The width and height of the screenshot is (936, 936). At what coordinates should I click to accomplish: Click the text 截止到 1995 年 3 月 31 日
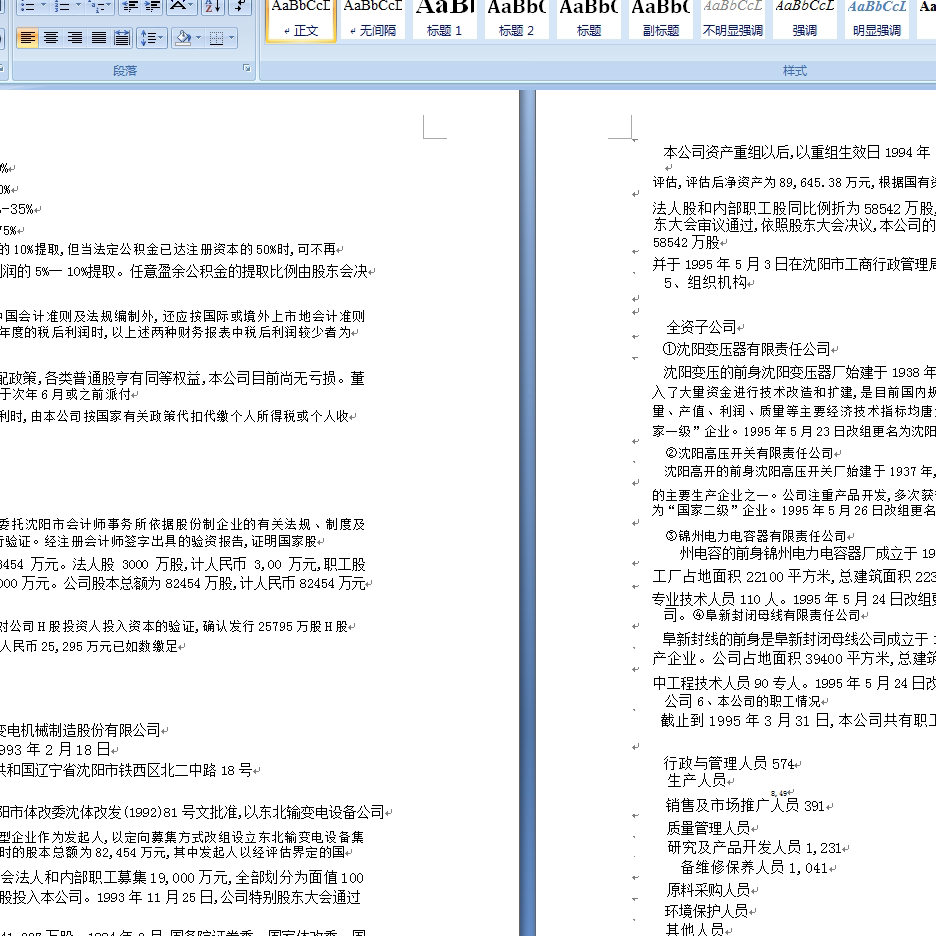coord(746,721)
